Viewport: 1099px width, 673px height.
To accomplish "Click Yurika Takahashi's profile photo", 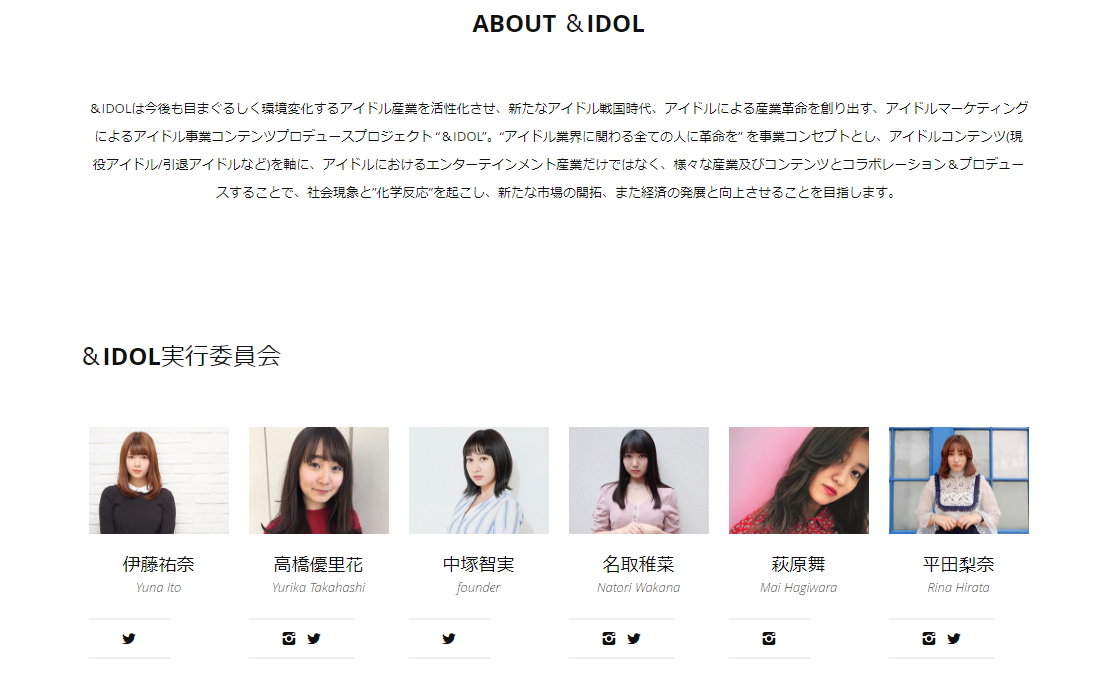I will point(319,480).
